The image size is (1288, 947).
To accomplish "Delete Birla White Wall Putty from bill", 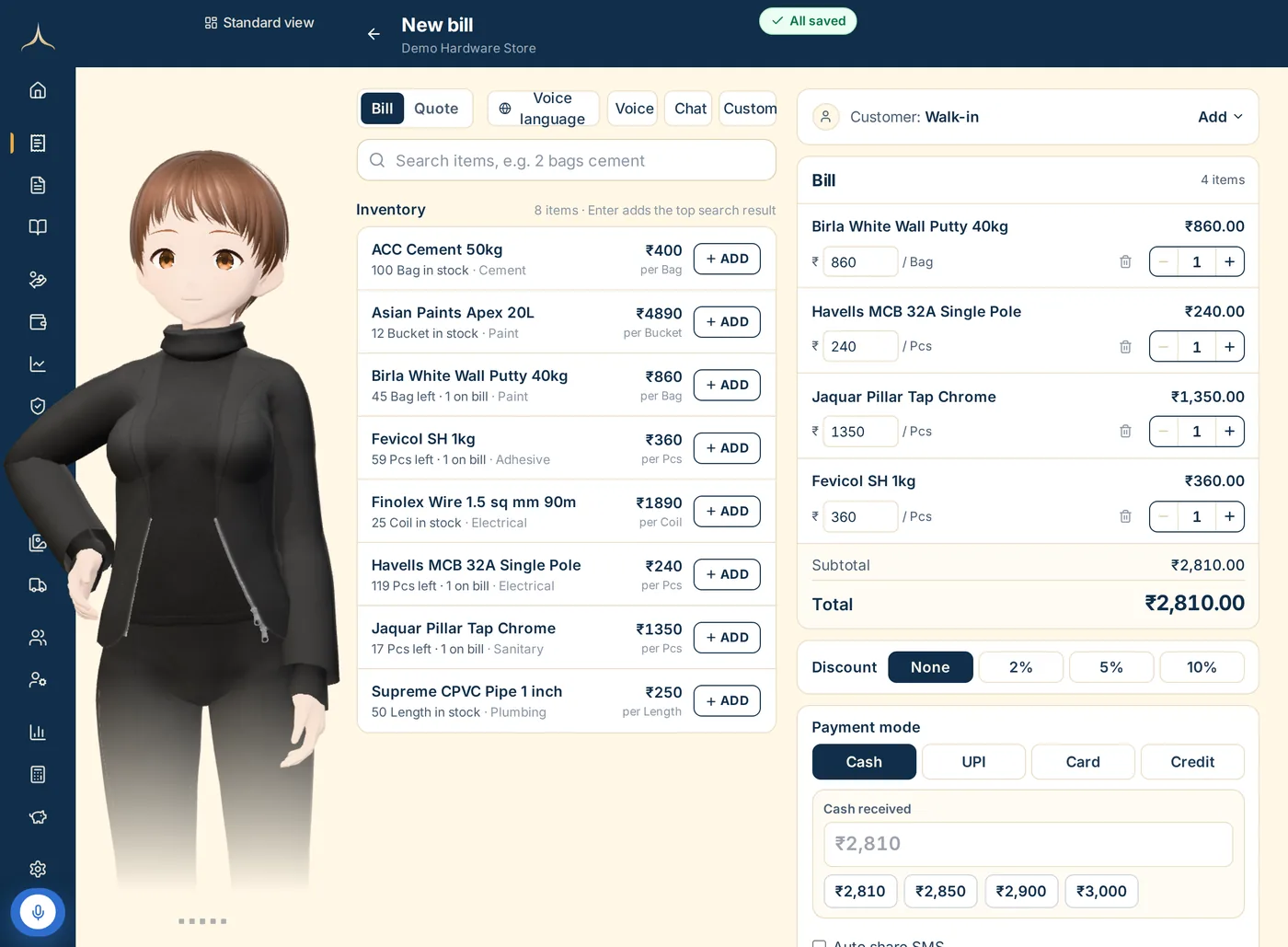I will coord(1125,262).
